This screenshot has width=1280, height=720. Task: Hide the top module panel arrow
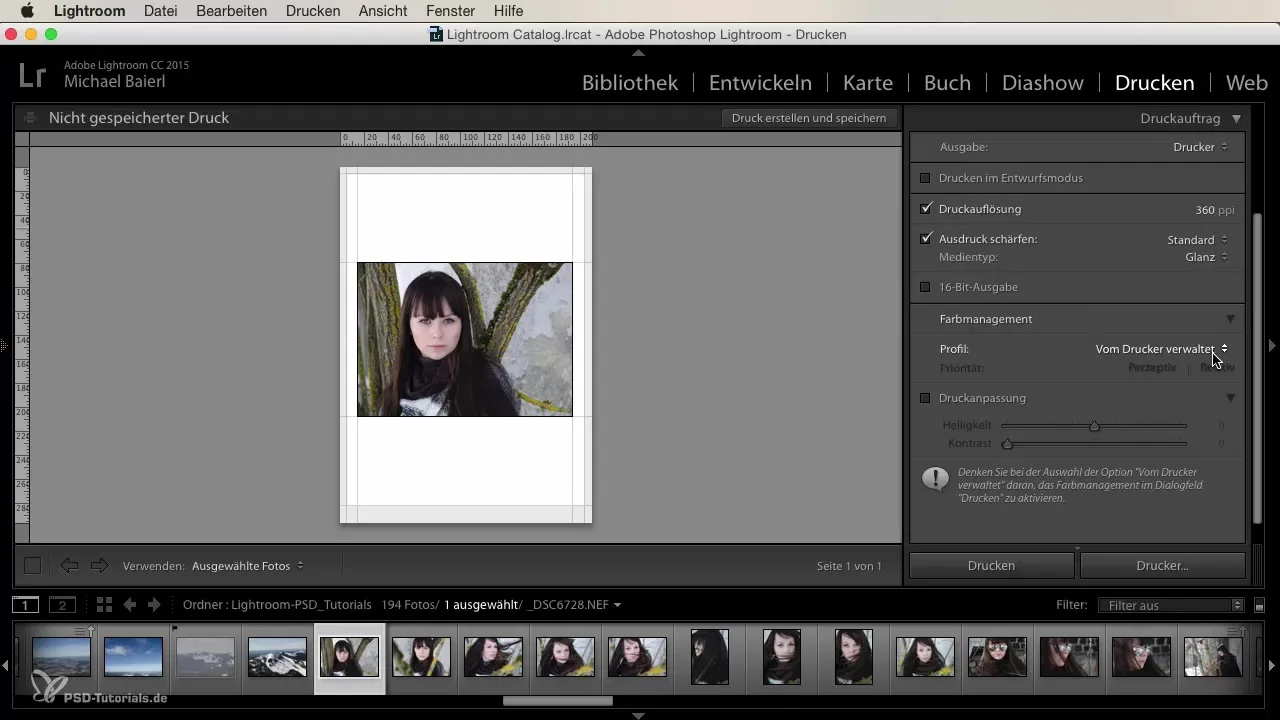tap(638, 52)
